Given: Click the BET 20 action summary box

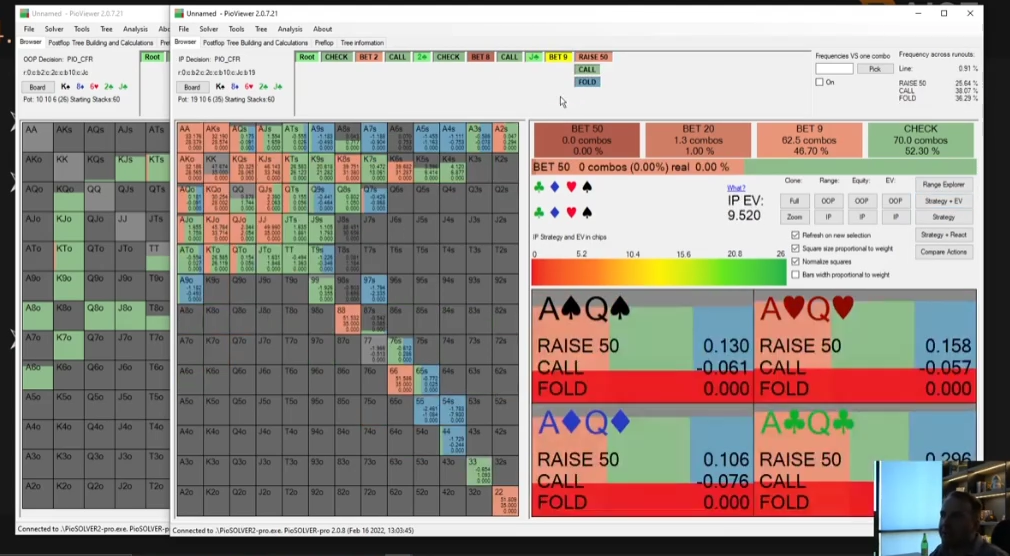Looking at the screenshot, I should (698, 140).
